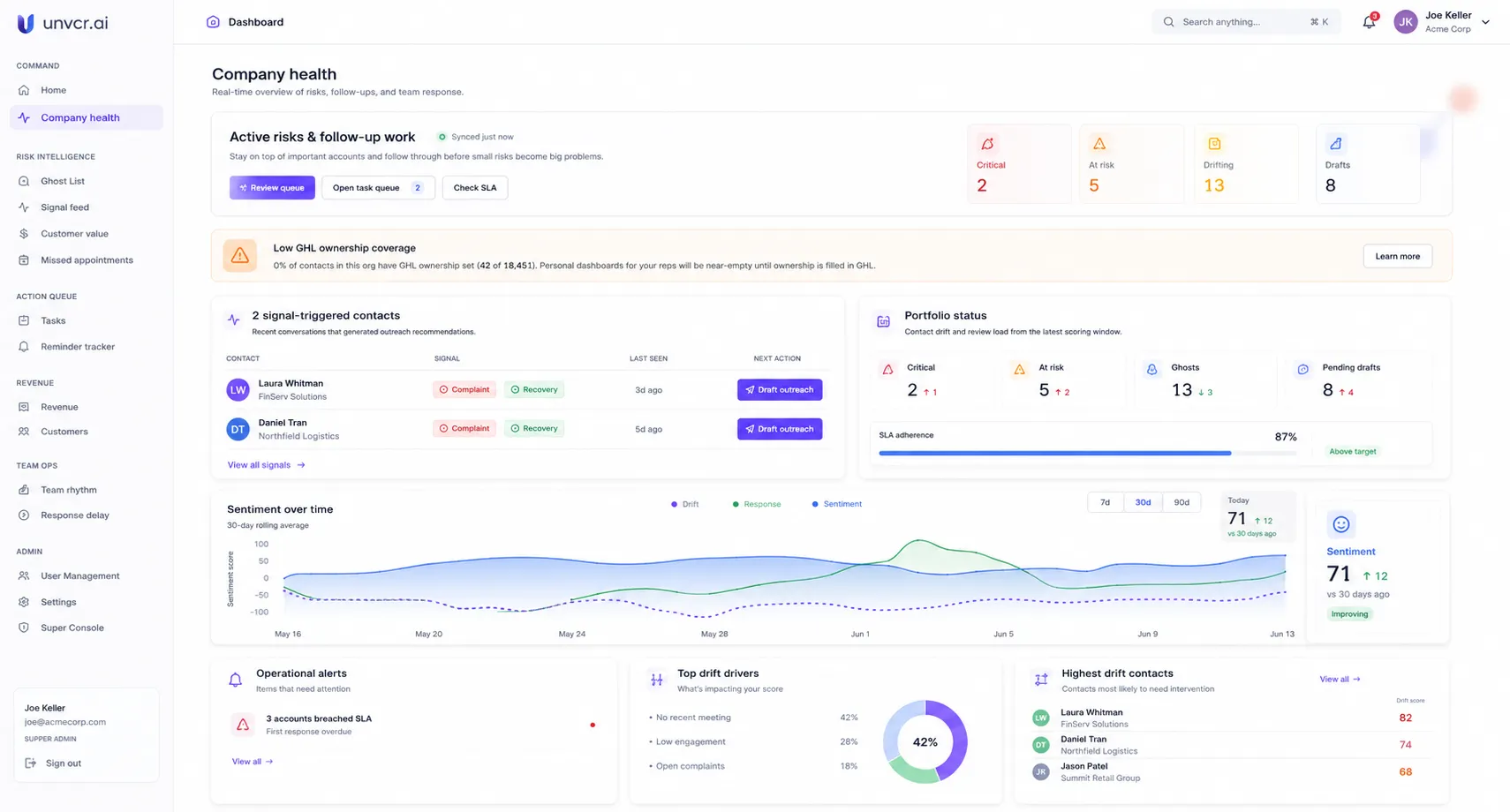The image size is (1510, 812).
Task: Click the Missed appointments calendar icon
Action: pos(24,260)
